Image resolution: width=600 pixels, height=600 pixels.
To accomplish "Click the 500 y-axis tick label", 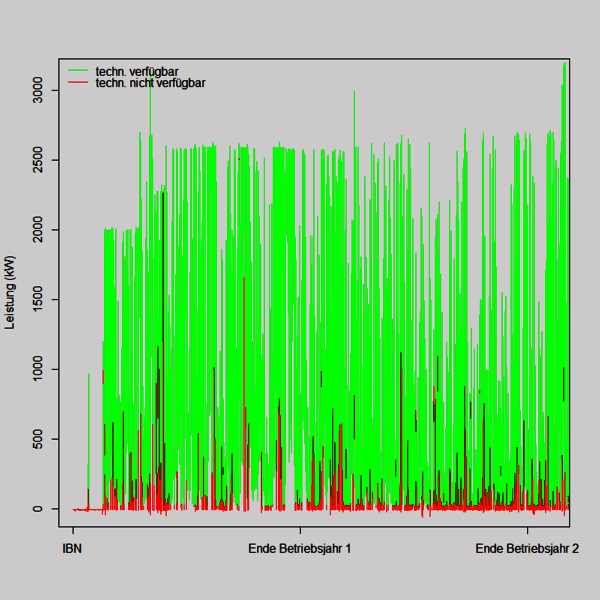I will 38,439.
